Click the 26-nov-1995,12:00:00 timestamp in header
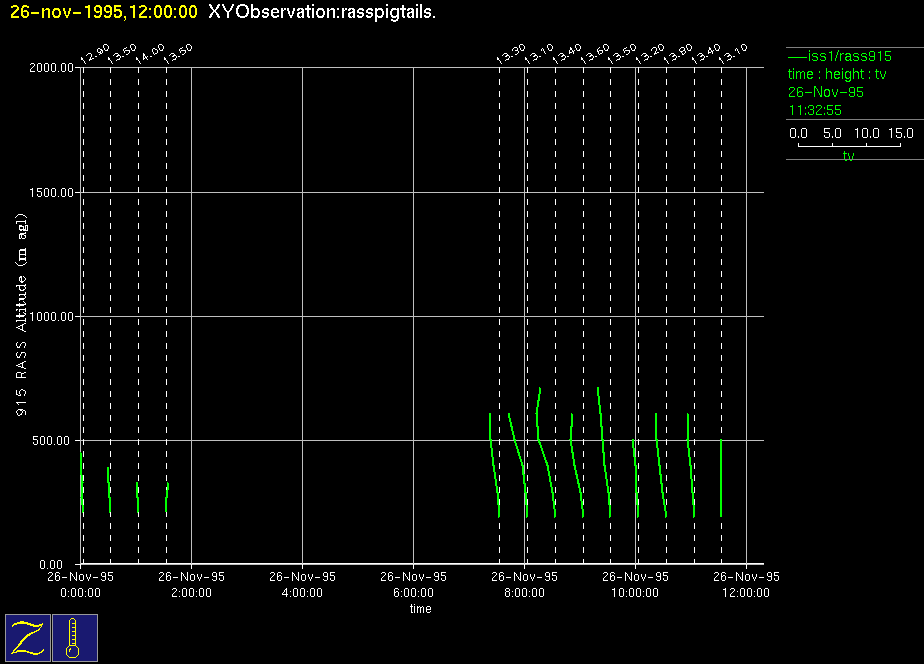This screenshot has height=664, width=924. (x=103, y=11)
